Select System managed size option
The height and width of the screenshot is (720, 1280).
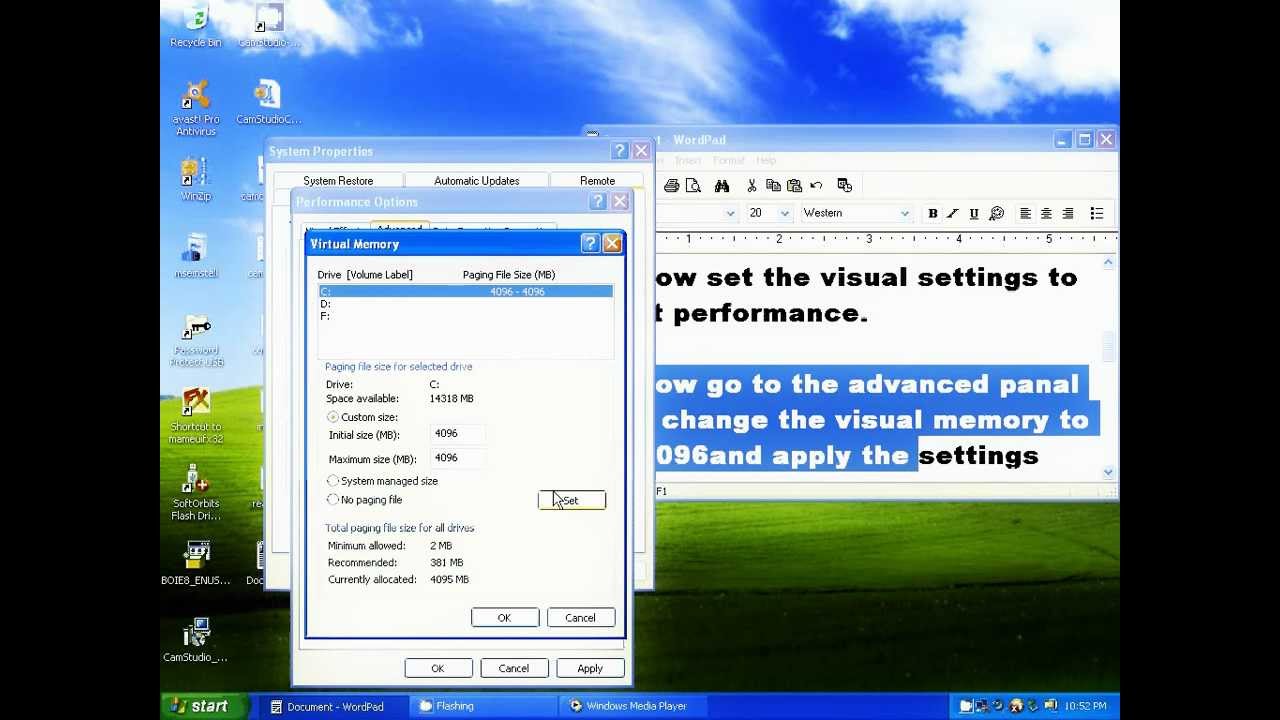[333, 481]
